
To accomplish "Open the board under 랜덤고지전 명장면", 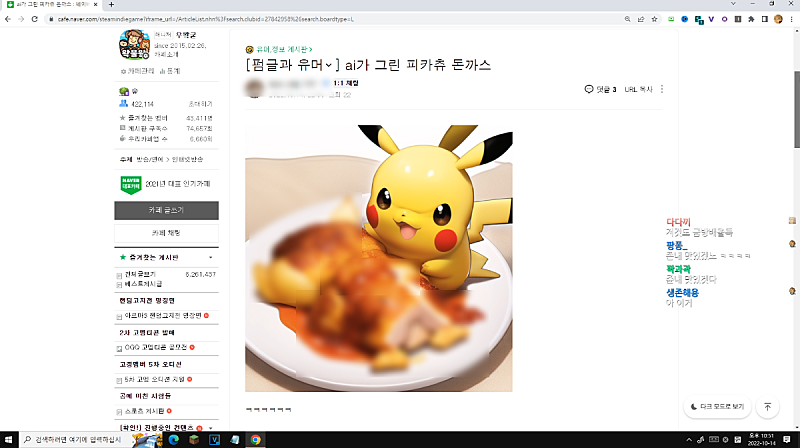I will click(163, 316).
